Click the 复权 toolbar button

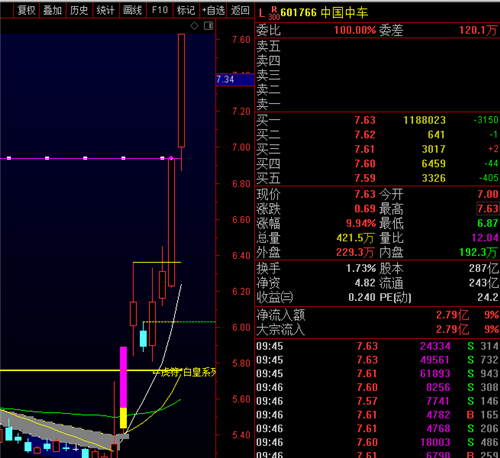[26, 10]
